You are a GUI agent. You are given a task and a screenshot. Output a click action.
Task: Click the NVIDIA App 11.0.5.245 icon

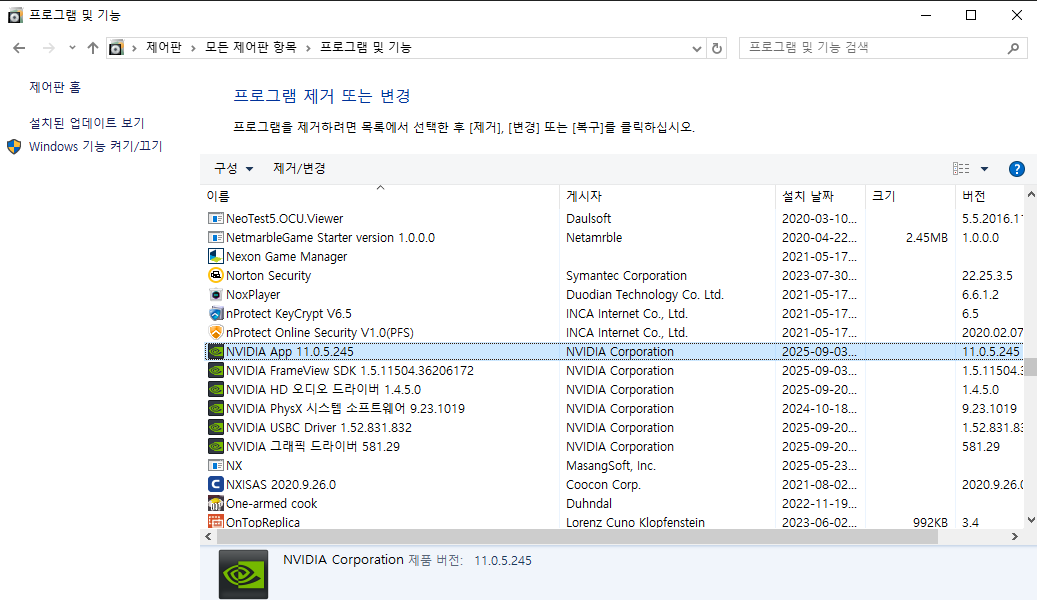click(x=215, y=351)
